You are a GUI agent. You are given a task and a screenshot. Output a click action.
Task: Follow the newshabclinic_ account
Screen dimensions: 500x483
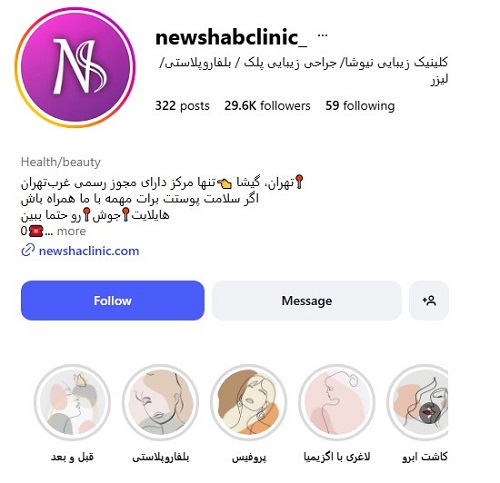click(113, 301)
